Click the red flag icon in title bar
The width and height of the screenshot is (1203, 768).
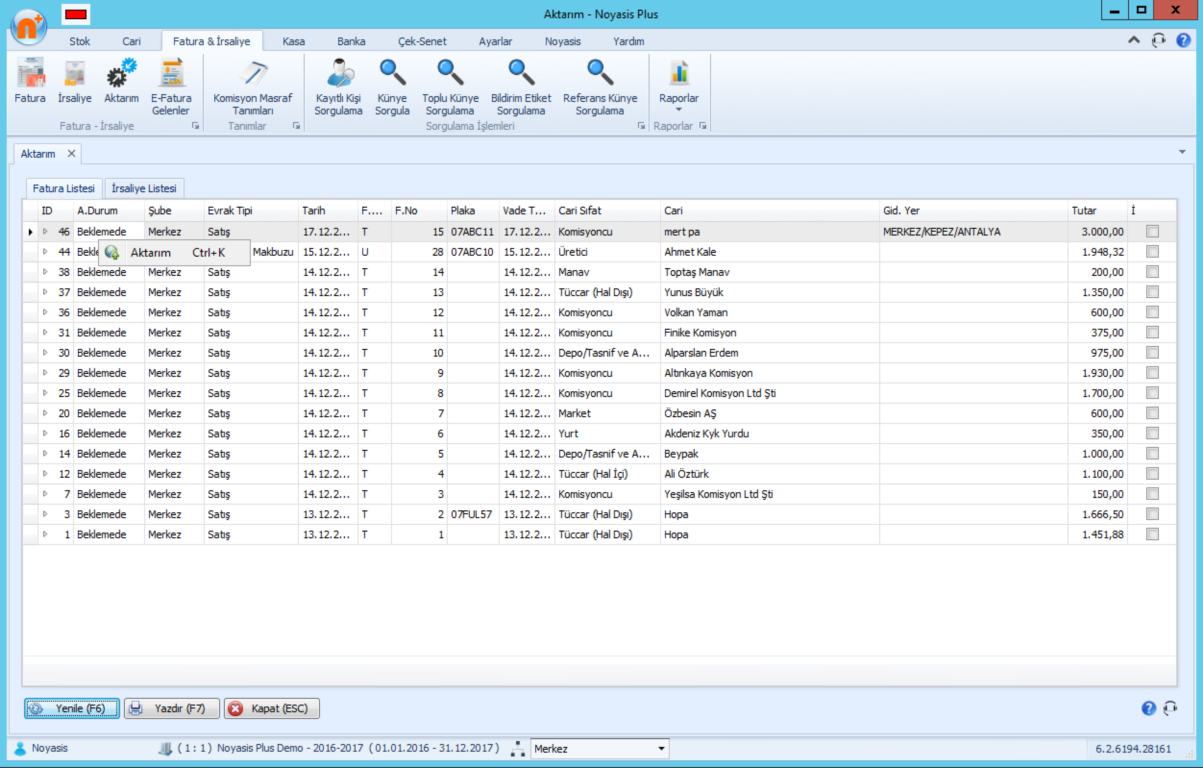click(76, 14)
